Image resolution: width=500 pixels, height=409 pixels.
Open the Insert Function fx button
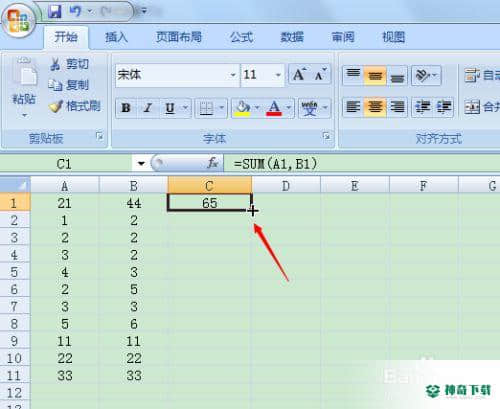click(212, 163)
